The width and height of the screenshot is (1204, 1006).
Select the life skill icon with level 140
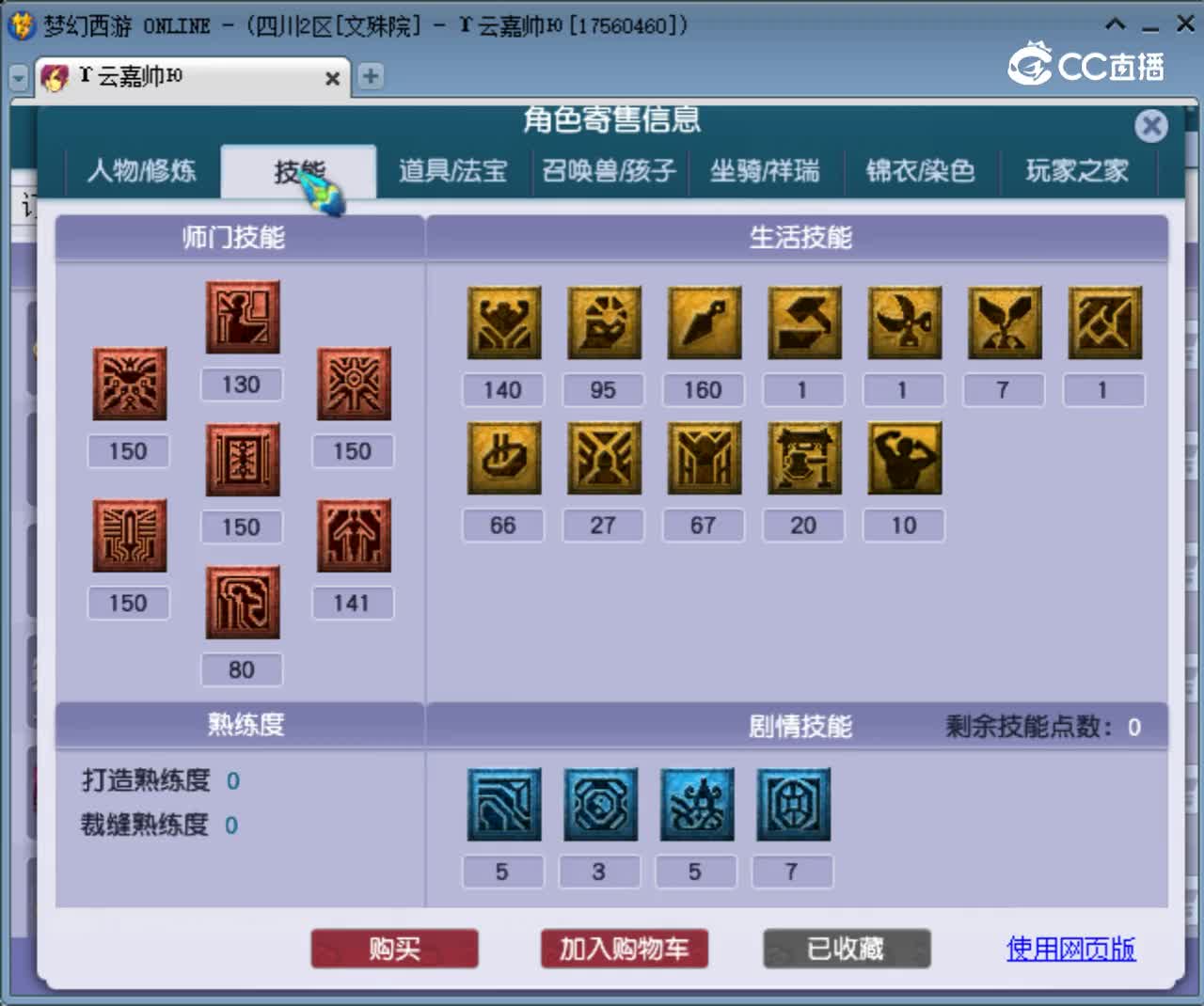pos(504,322)
